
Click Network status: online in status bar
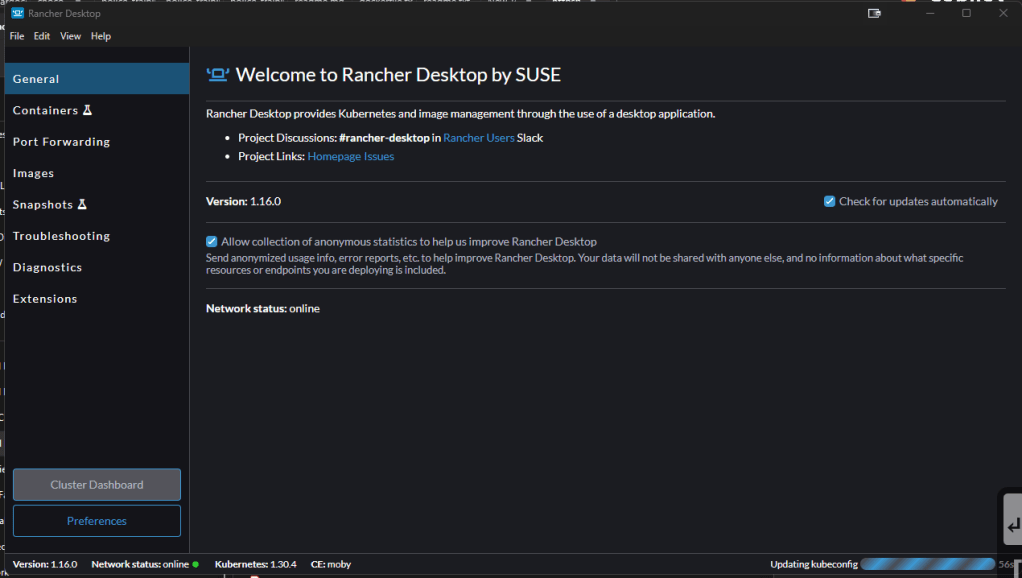(140, 564)
